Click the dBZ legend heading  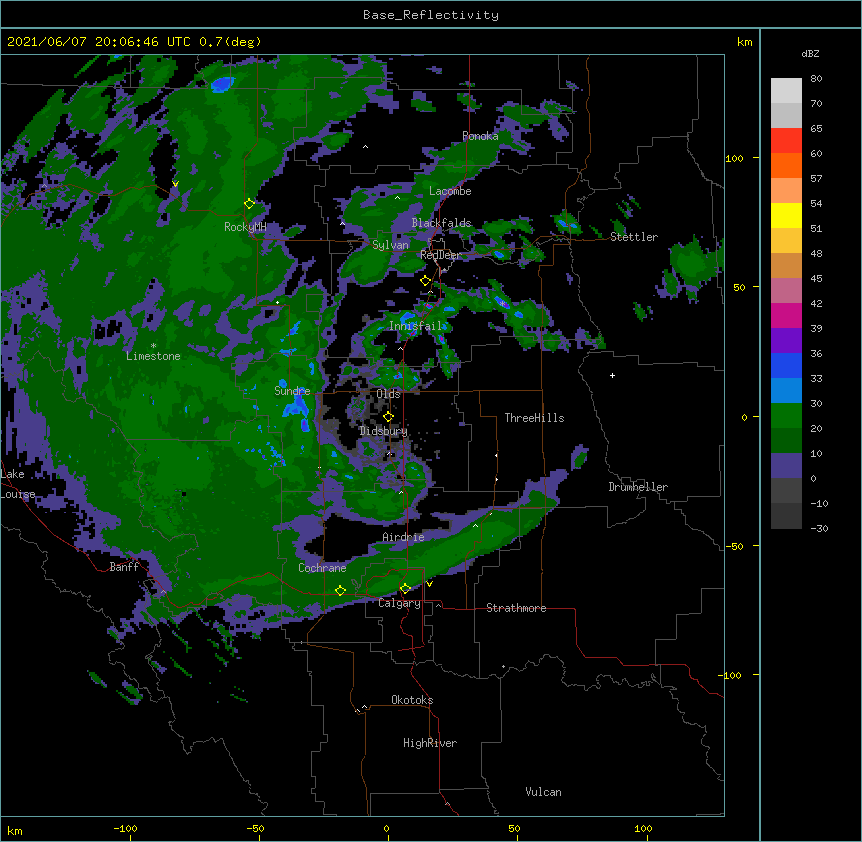pos(810,53)
